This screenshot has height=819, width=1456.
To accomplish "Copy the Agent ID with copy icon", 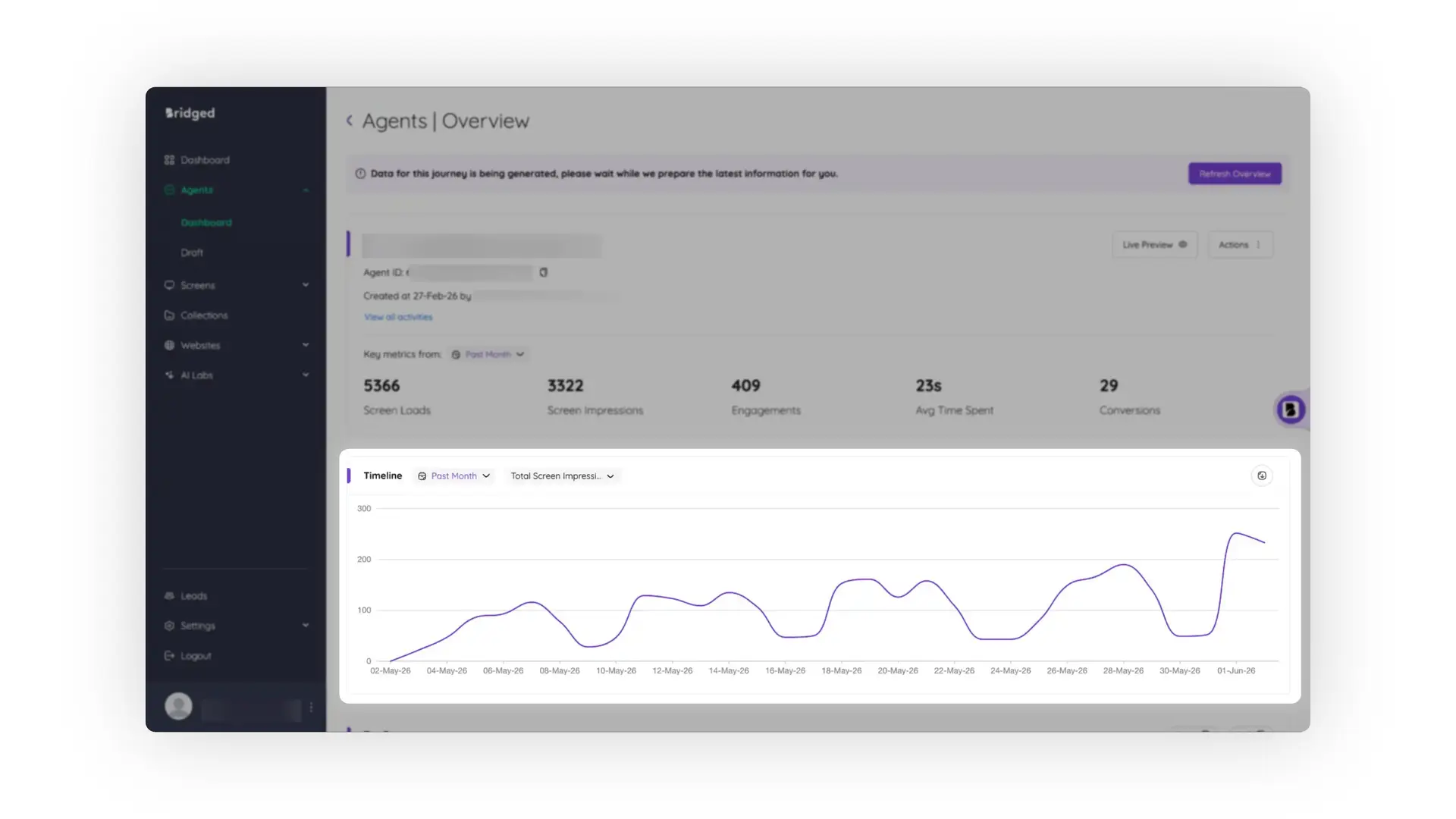I will pos(543,272).
